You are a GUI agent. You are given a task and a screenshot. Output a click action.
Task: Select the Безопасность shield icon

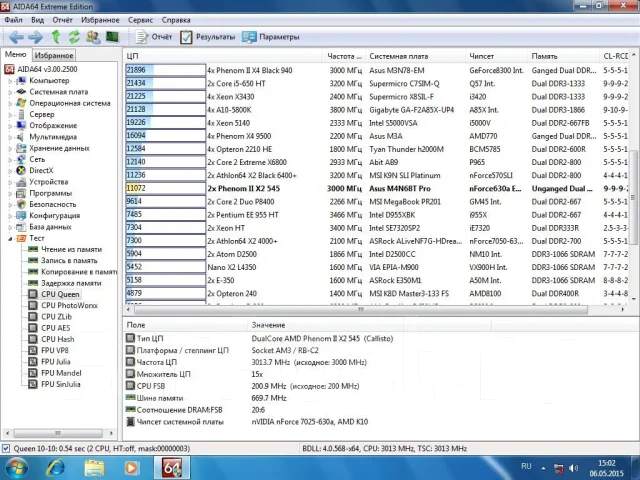coord(21,204)
